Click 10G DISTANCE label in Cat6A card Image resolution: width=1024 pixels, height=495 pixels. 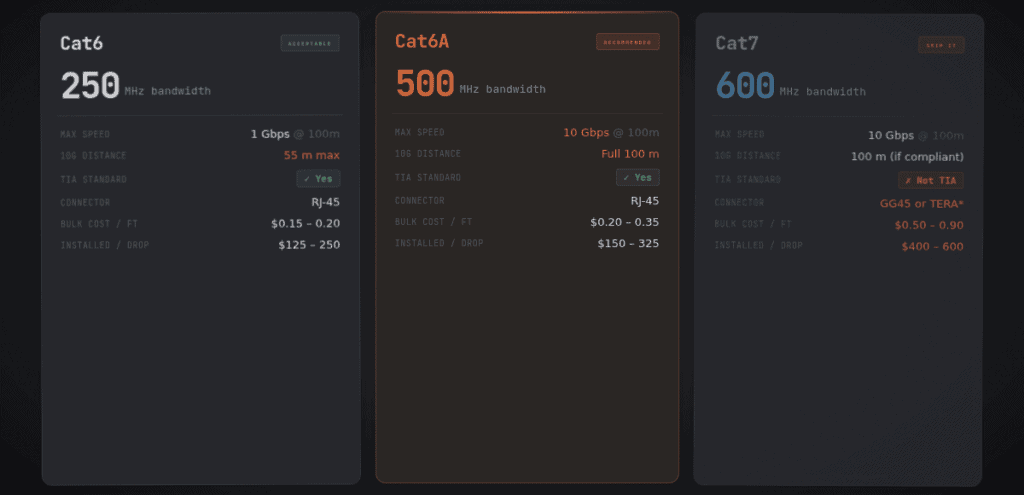[428, 153]
